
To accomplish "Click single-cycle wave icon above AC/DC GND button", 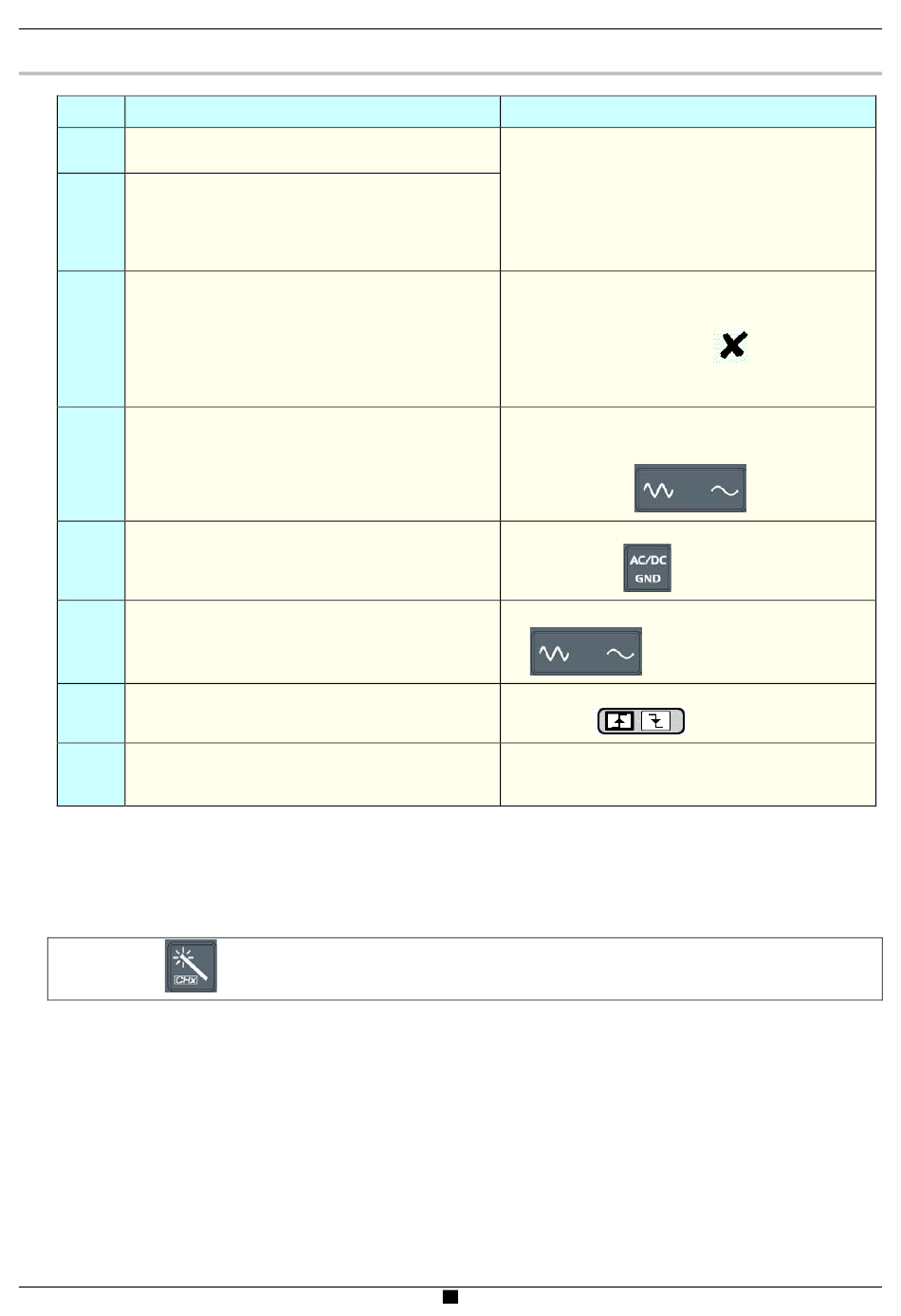I will click(x=724, y=490).
